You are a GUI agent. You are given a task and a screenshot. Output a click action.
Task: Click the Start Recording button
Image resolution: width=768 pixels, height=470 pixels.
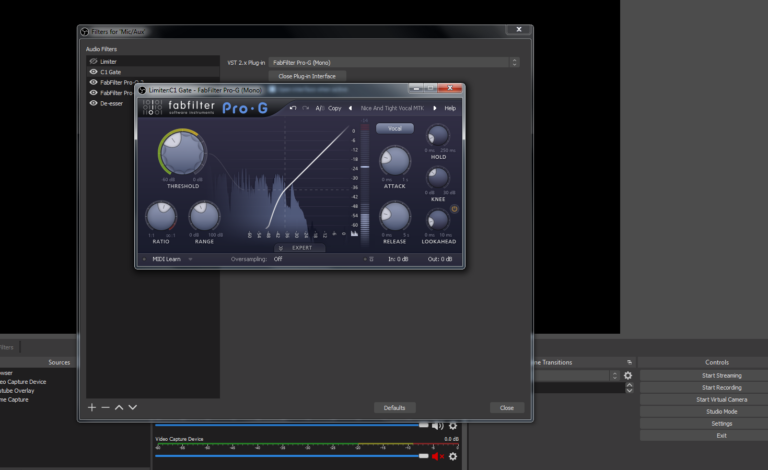[x=701, y=387]
